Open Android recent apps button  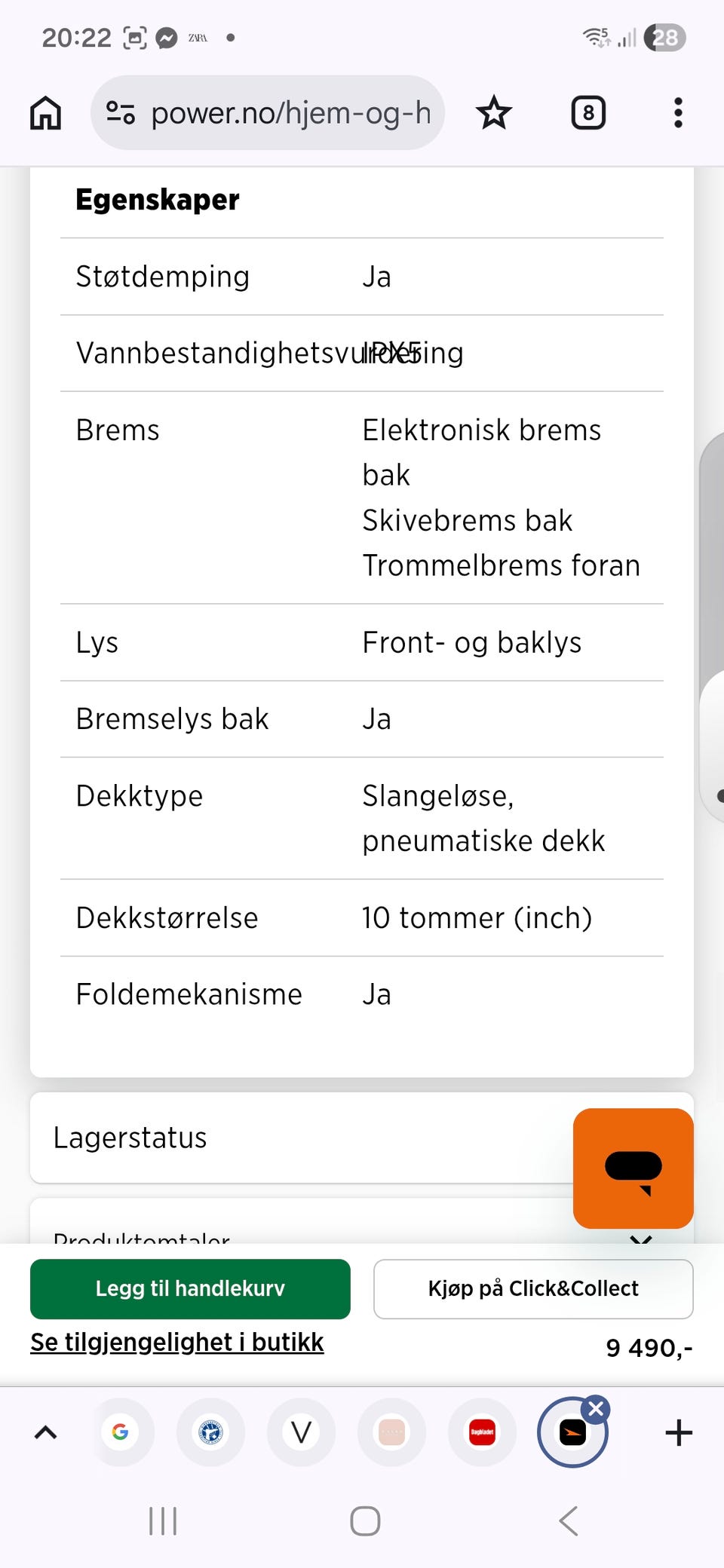click(x=163, y=1521)
